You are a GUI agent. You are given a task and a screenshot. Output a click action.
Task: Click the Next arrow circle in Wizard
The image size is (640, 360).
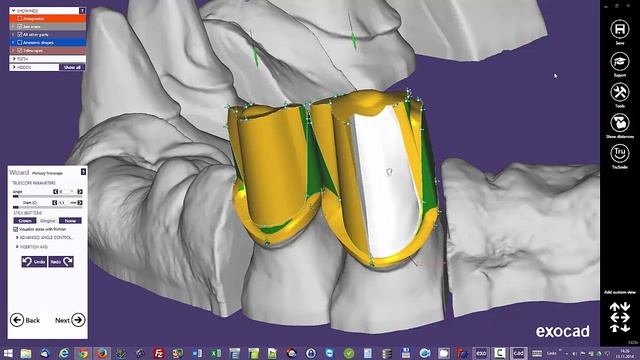(78, 320)
